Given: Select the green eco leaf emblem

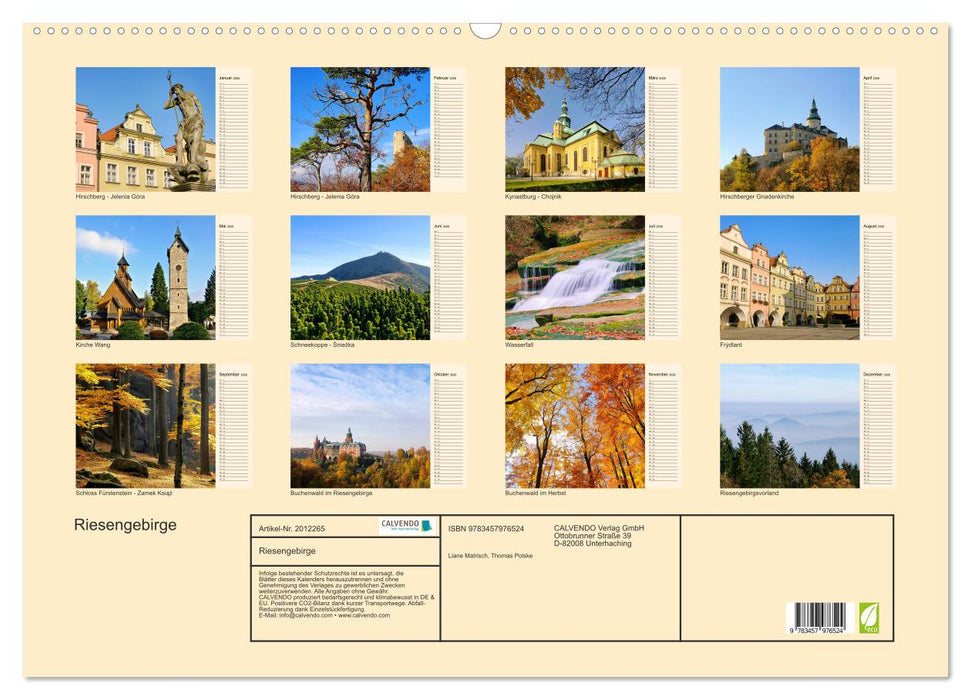Looking at the screenshot, I should (x=868, y=620).
